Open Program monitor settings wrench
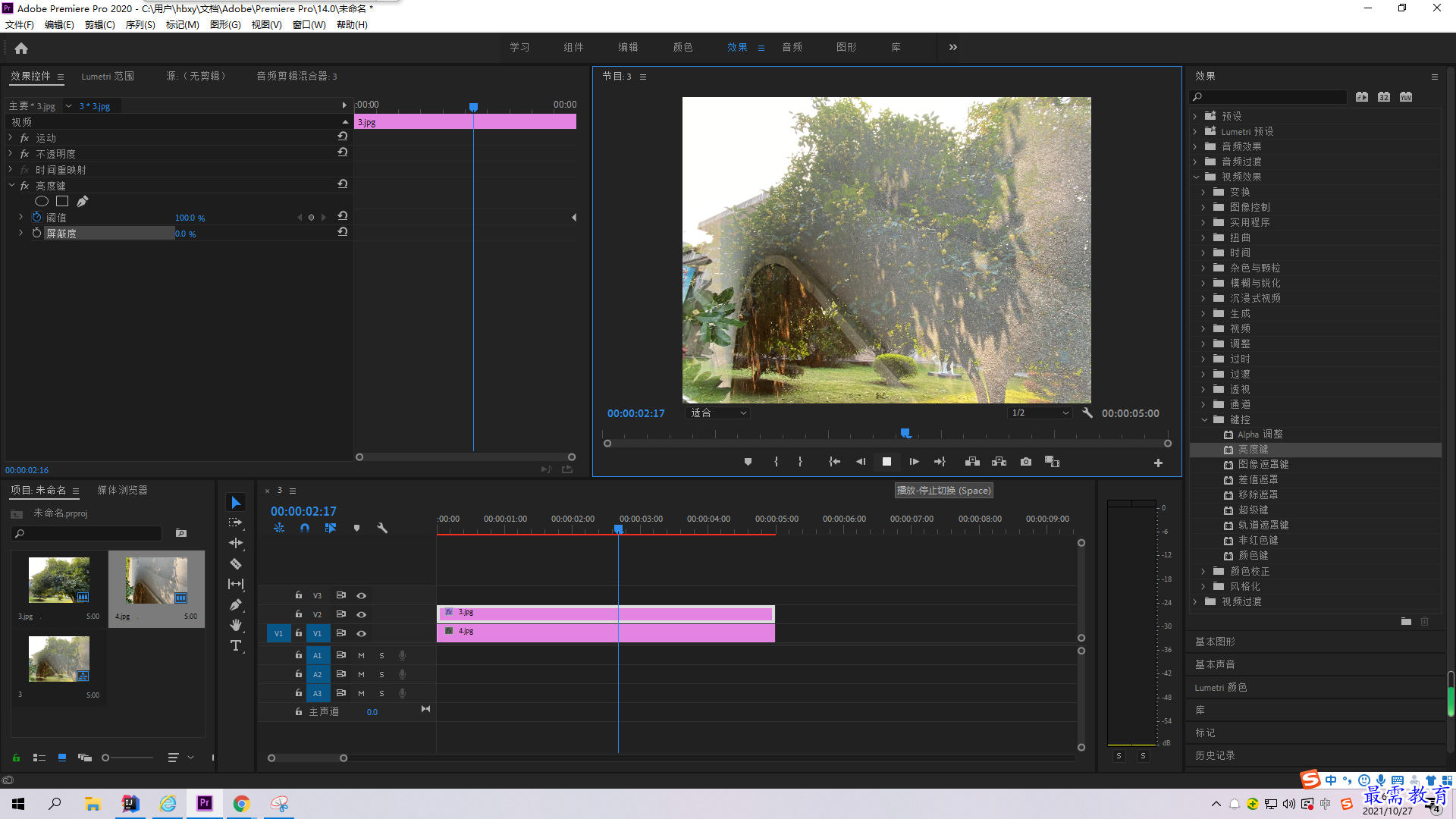 (1087, 413)
